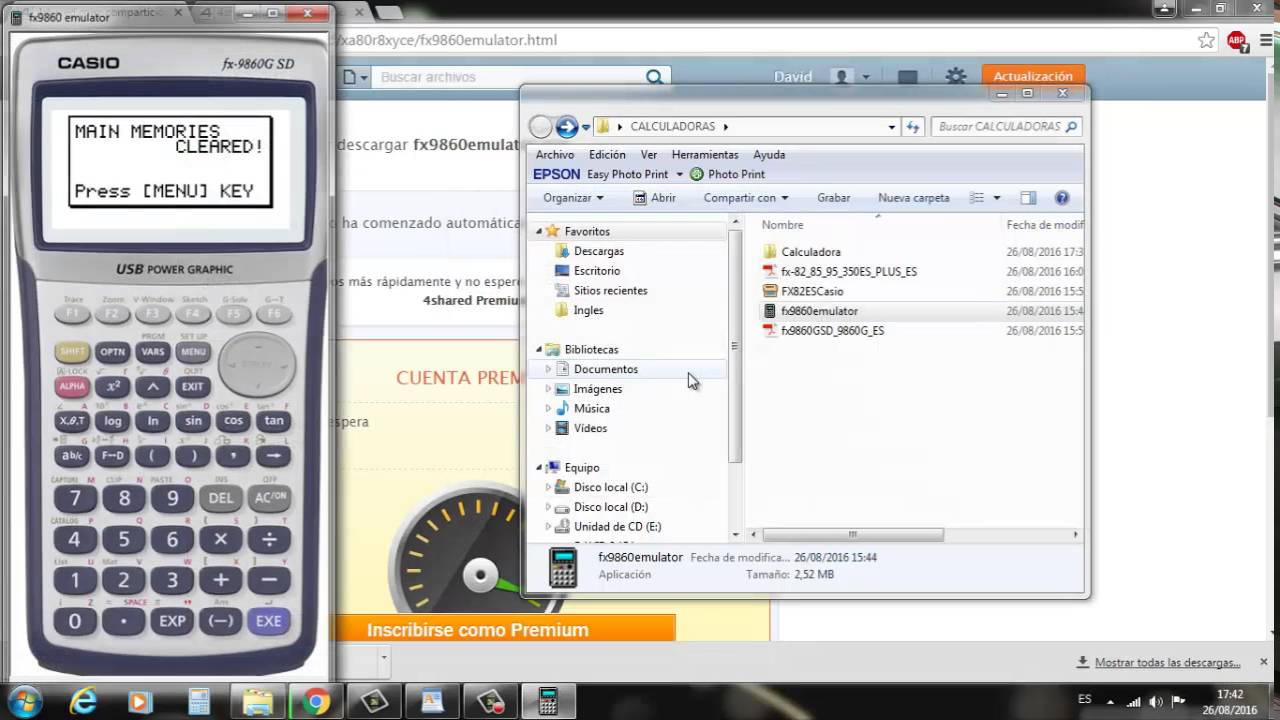Toggle the Explorer preview pane icon

[1028, 198]
